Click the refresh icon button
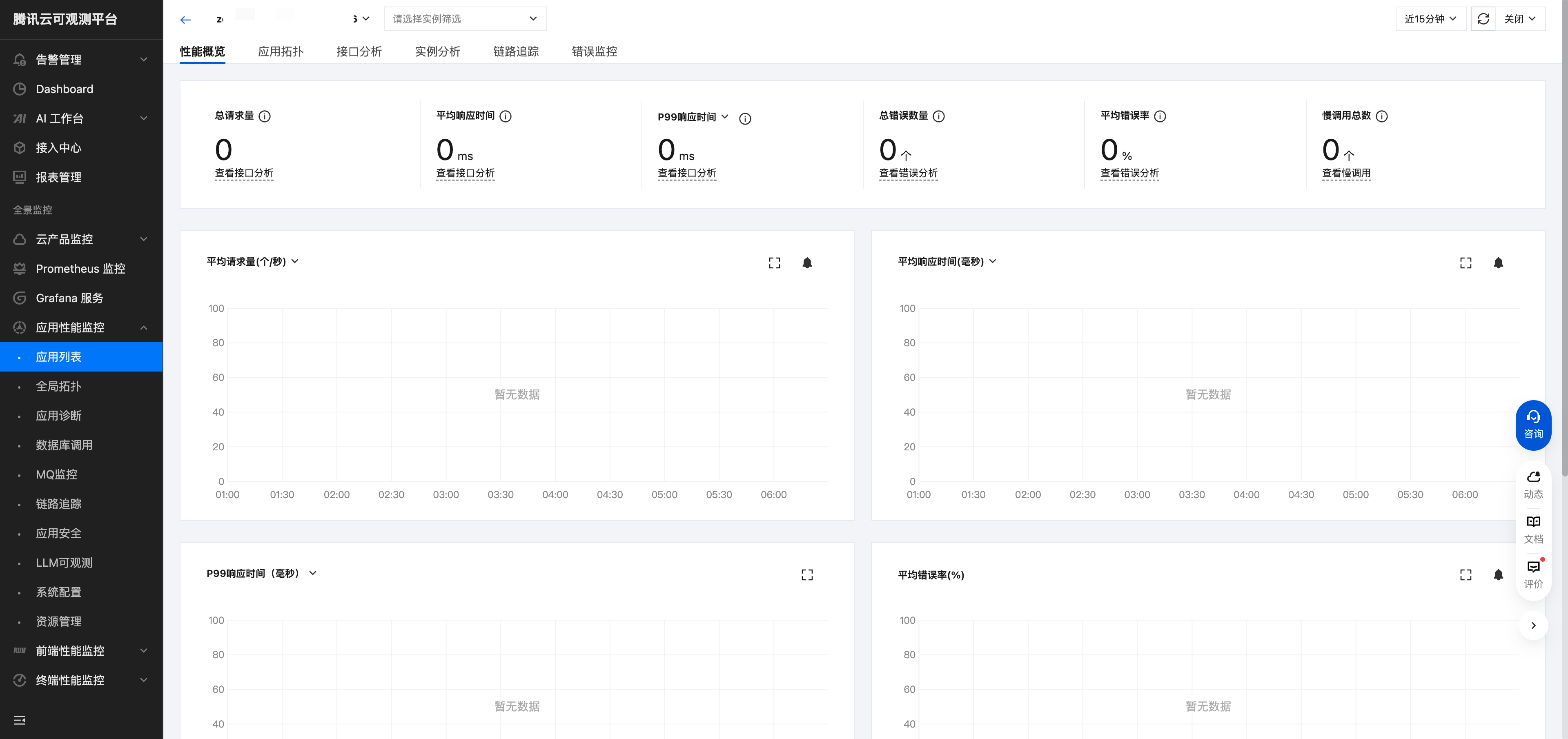 click(1483, 19)
